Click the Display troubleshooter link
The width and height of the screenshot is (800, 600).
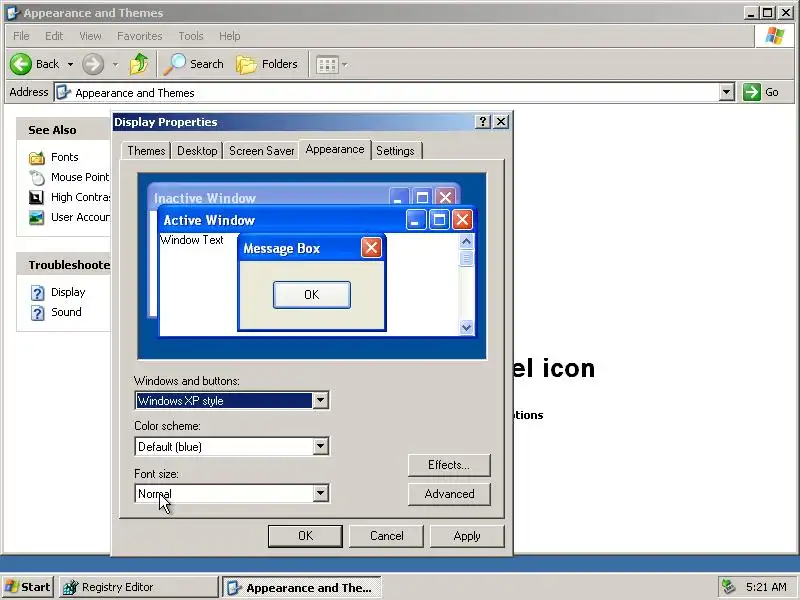pos(68,292)
